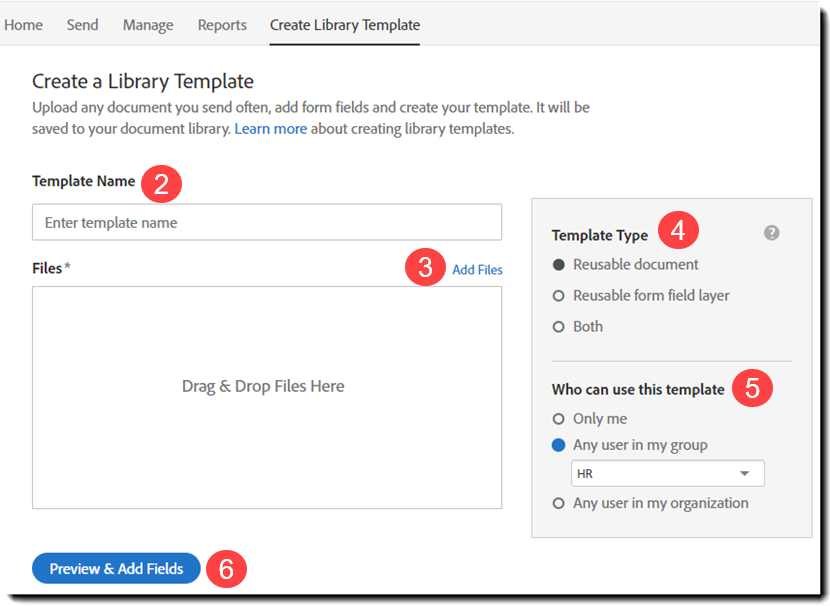
Task: Click the red numbered badge 6
Action: click(226, 568)
